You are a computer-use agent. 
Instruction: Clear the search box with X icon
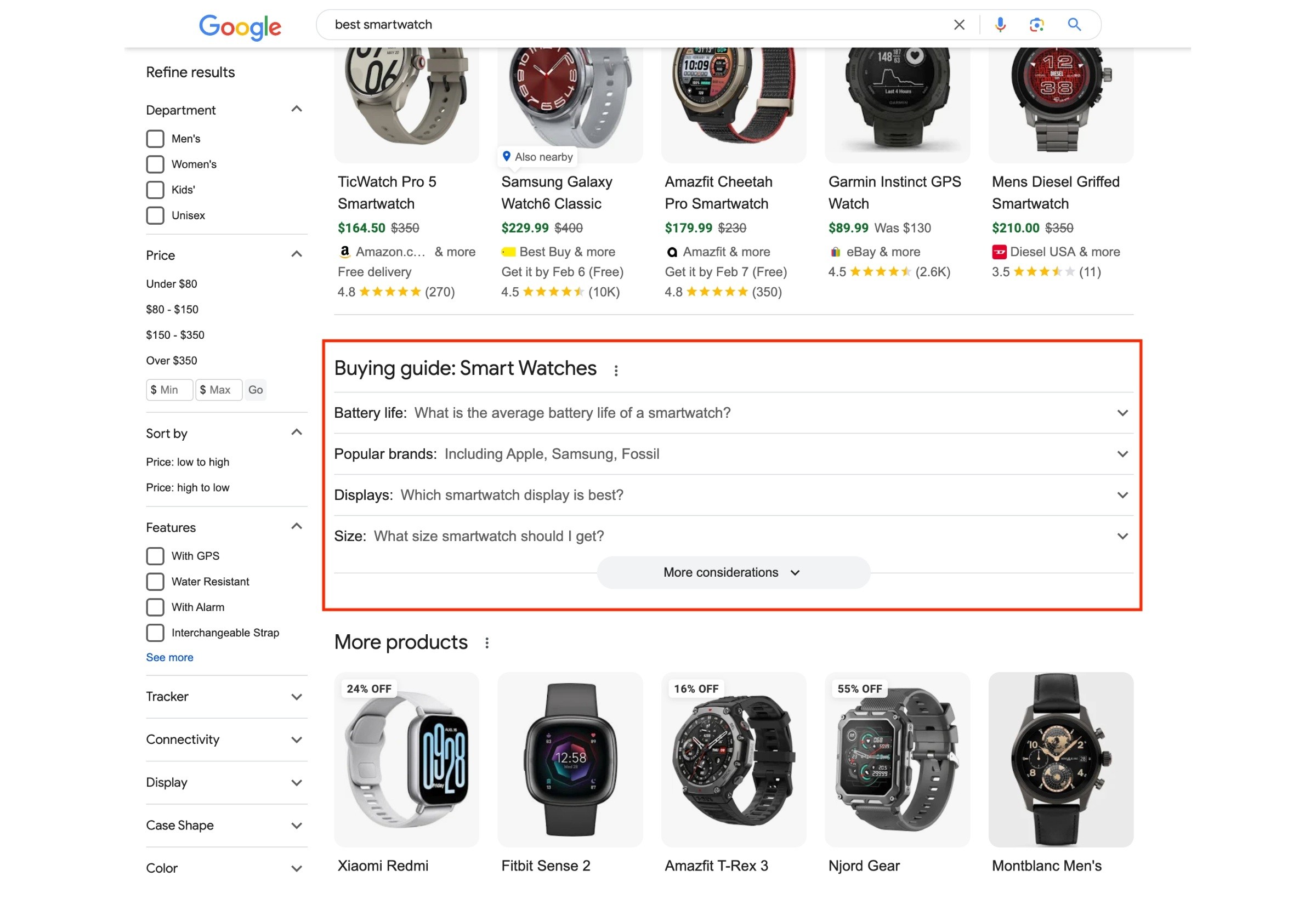(x=958, y=24)
